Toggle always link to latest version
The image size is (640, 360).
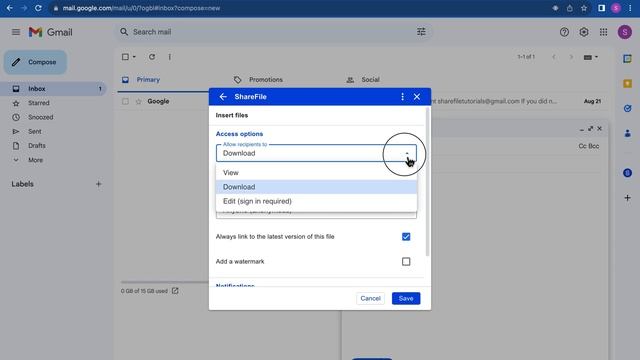pyautogui.click(x=406, y=237)
